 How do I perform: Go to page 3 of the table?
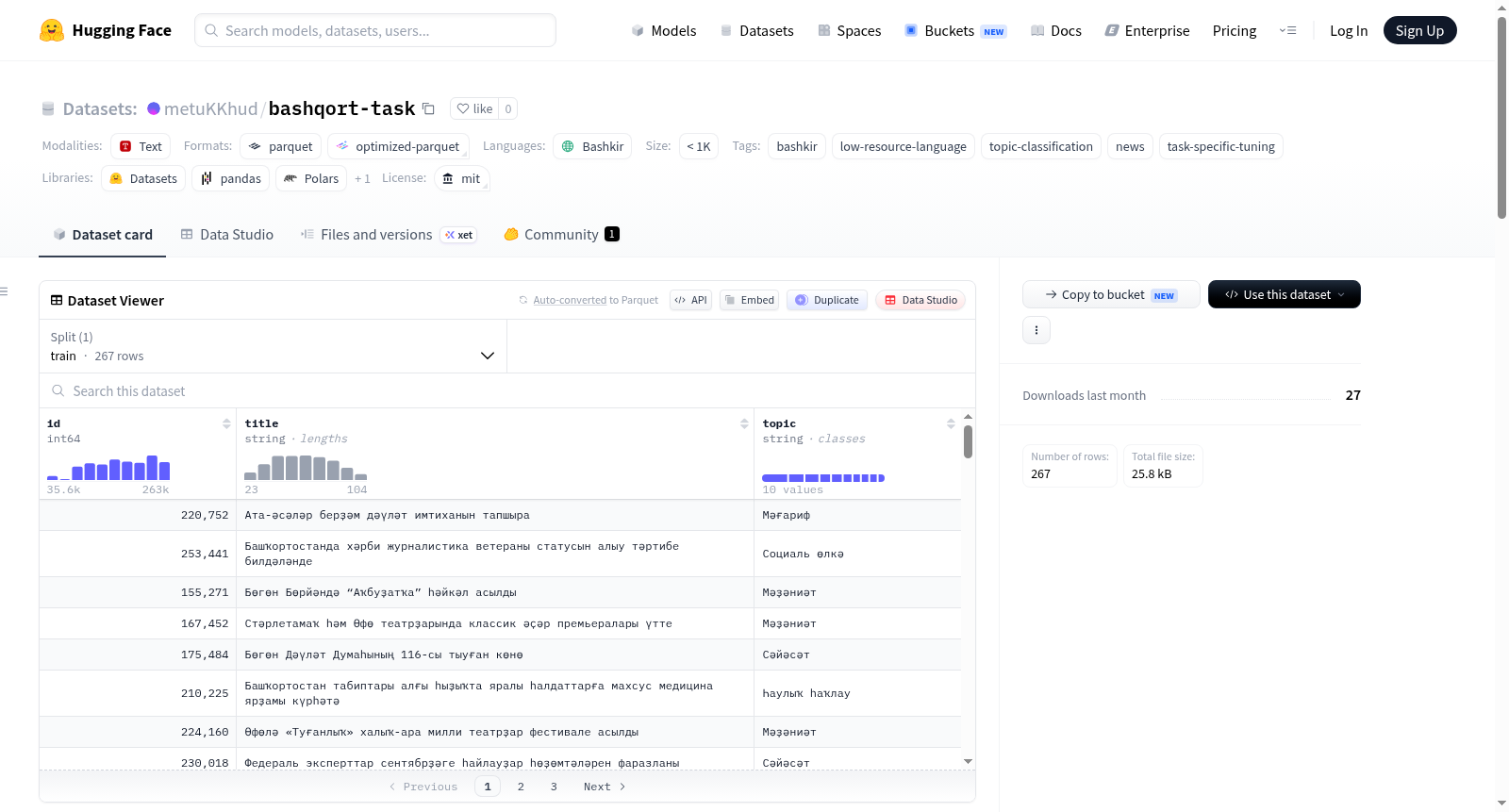554,787
